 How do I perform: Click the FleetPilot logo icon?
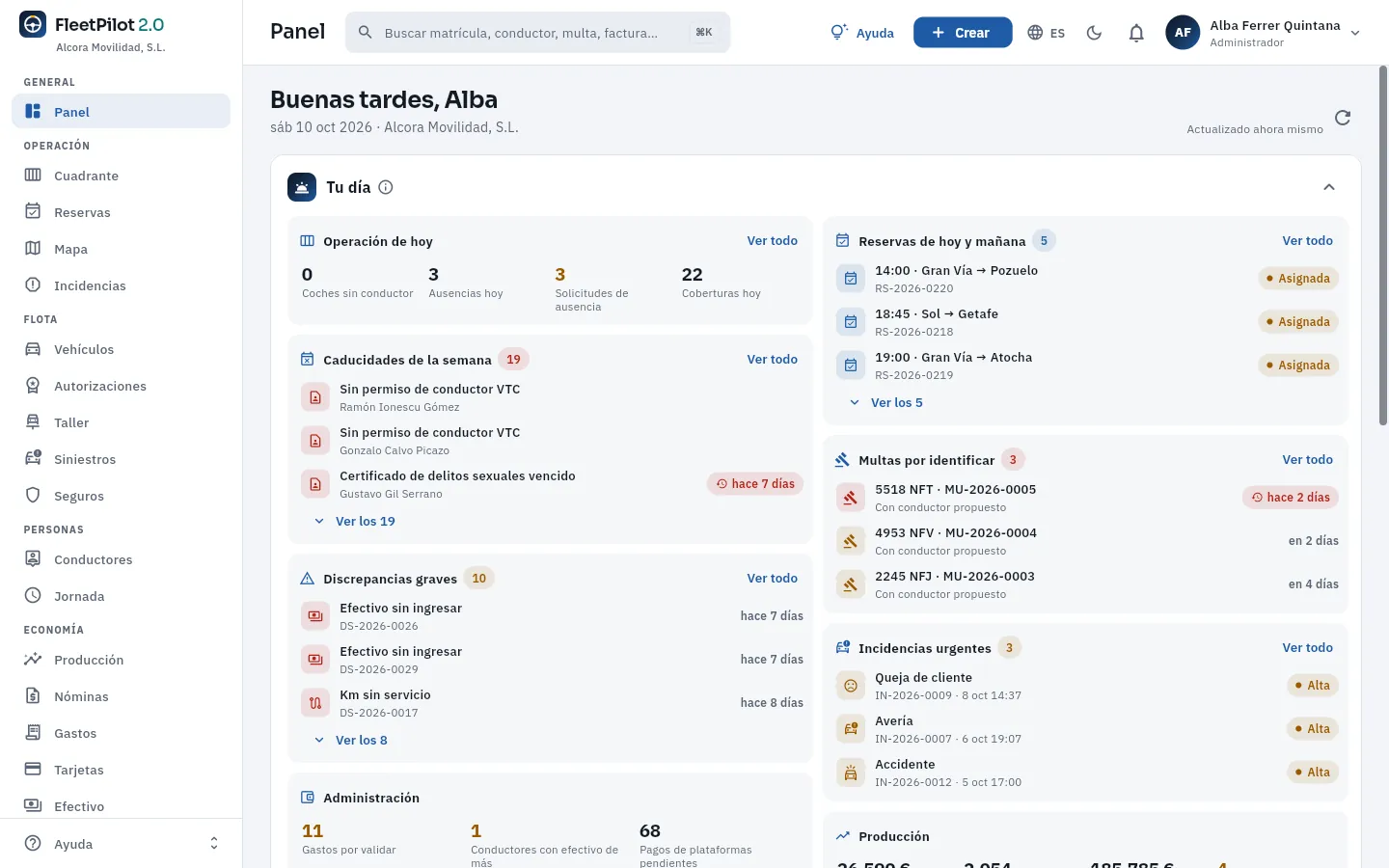[33, 25]
